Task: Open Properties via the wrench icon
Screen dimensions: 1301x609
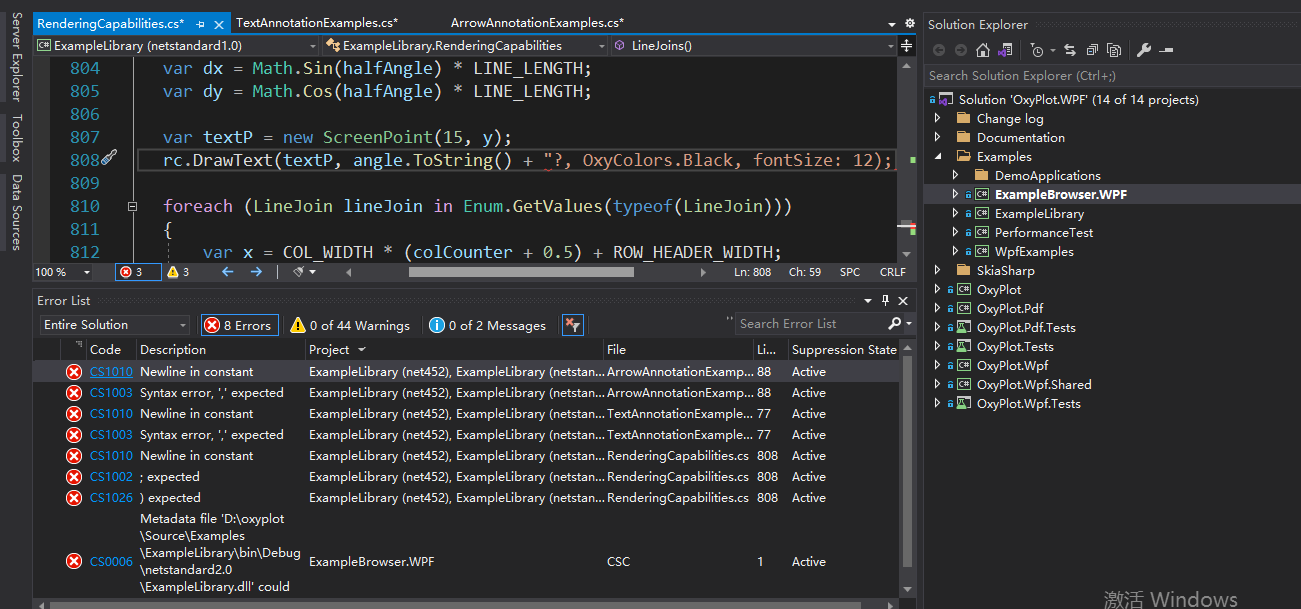Action: [1144, 50]
